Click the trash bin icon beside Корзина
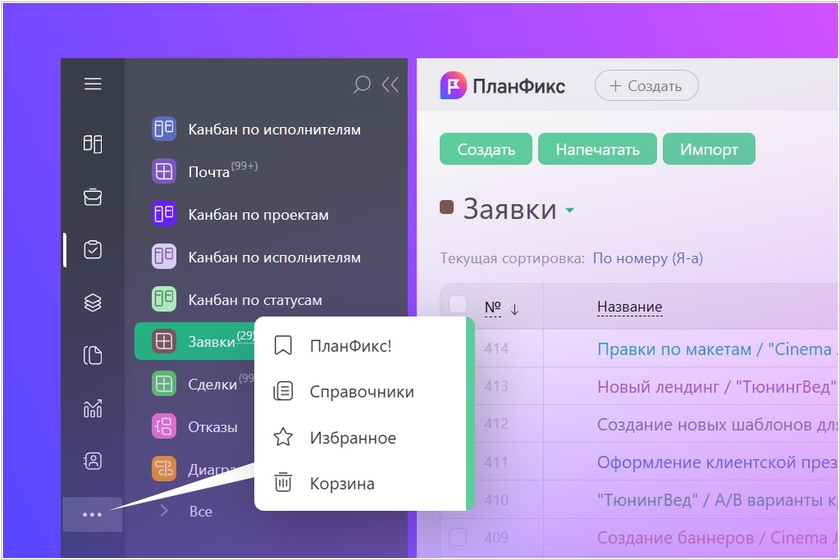 pyautogui.click(x=283, y=483)
